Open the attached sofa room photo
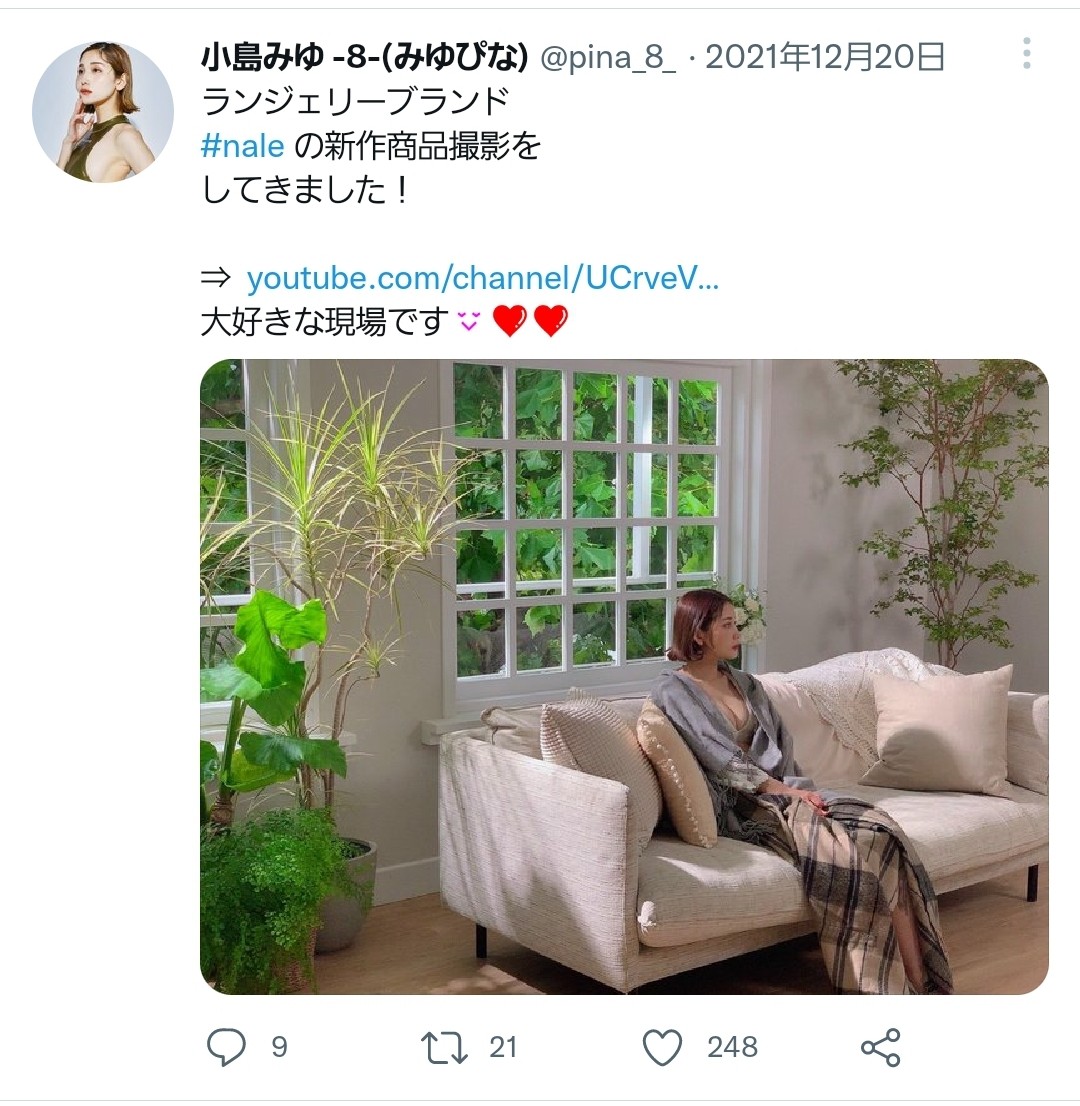The width and height of the screenshot is (1080, 1106). [x=624, y=676]
